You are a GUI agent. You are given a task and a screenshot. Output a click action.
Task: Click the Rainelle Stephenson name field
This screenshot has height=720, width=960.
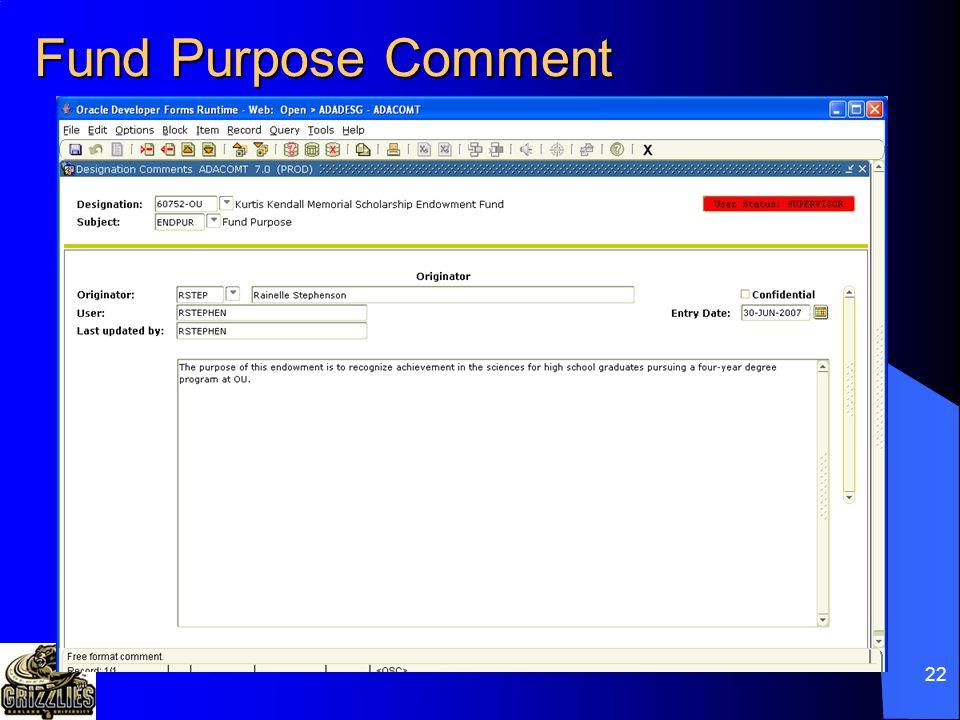click(443, 295)
